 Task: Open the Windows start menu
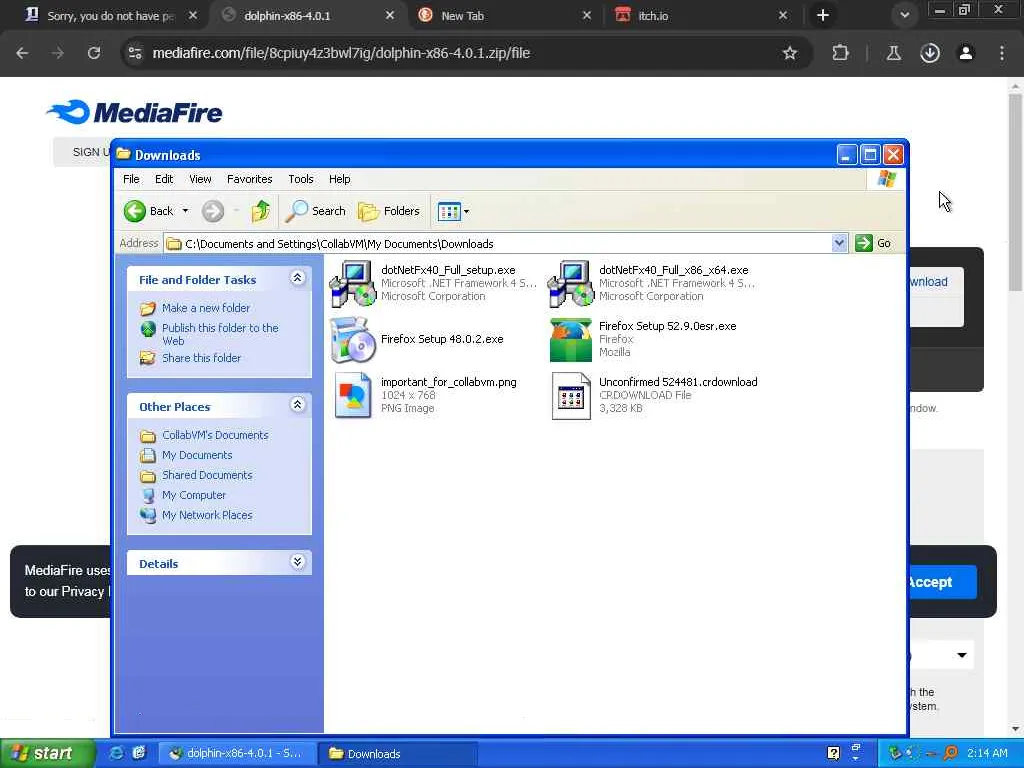coord(47,754)
